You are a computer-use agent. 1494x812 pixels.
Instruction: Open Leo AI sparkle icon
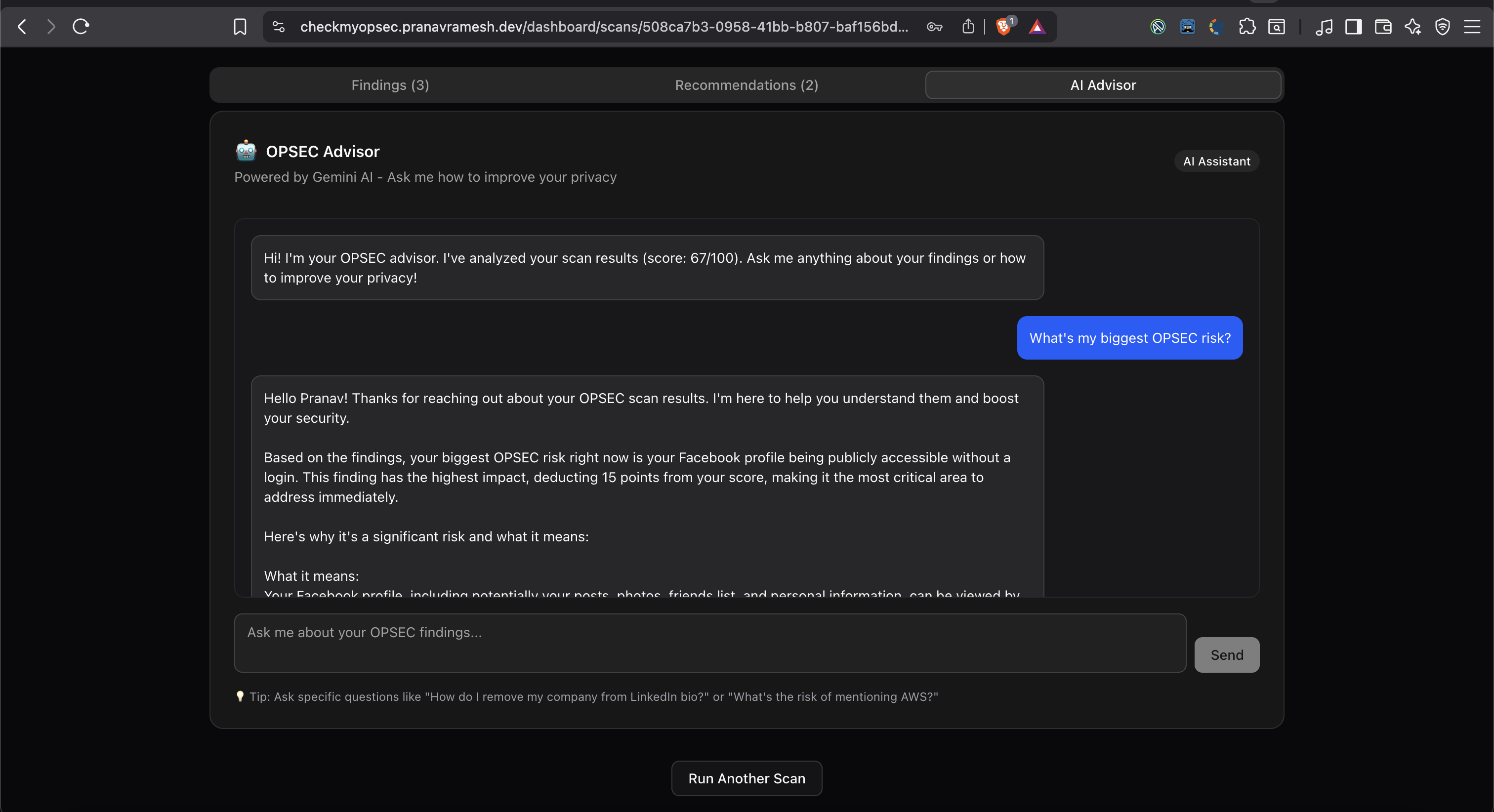pyautogui.click(x=1413, y=27)
